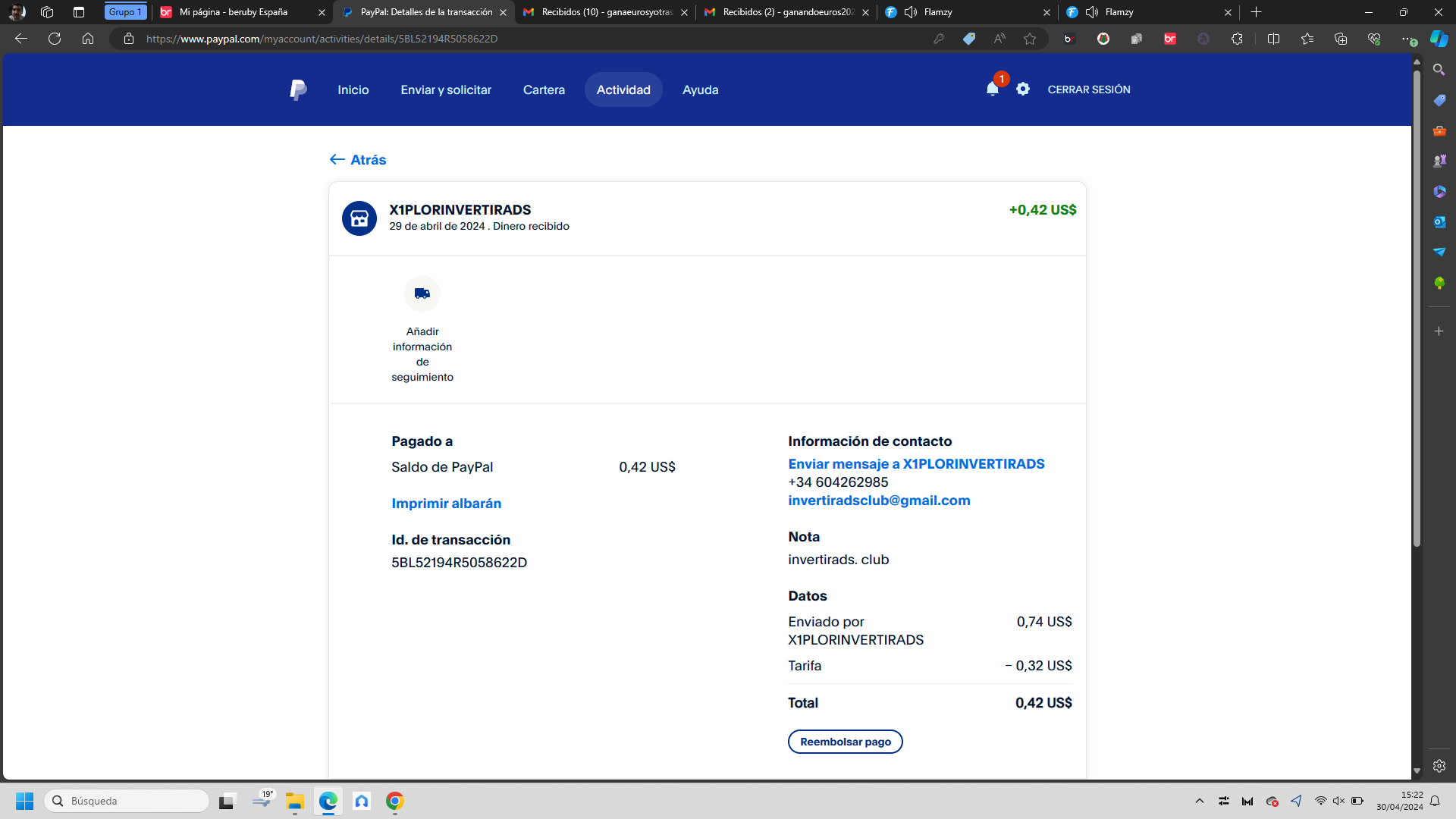Open the Wi-Fi network tray icon

1320,801
